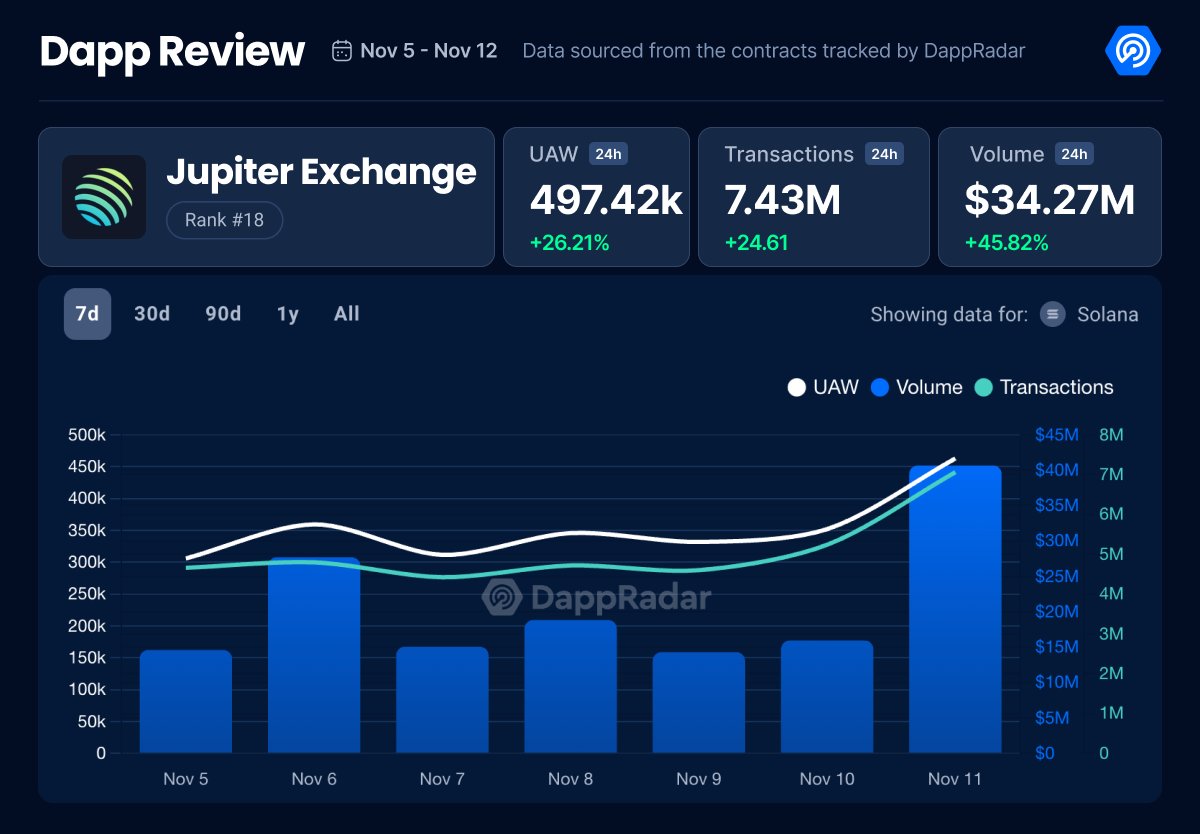Select the 1y time range tab
1200x834 pixels.
(288, 314)
